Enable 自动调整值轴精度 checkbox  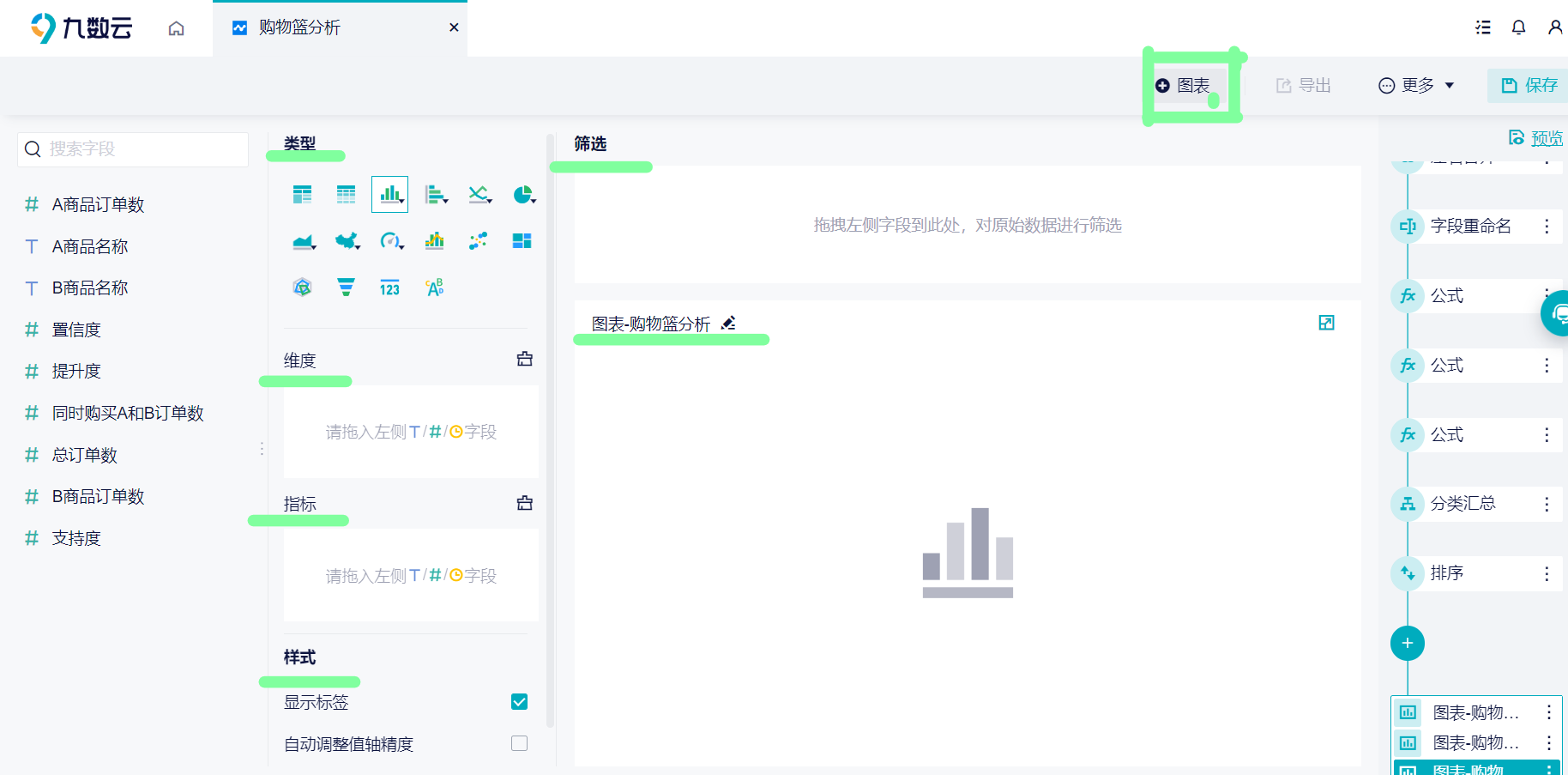tap(519, 743)
